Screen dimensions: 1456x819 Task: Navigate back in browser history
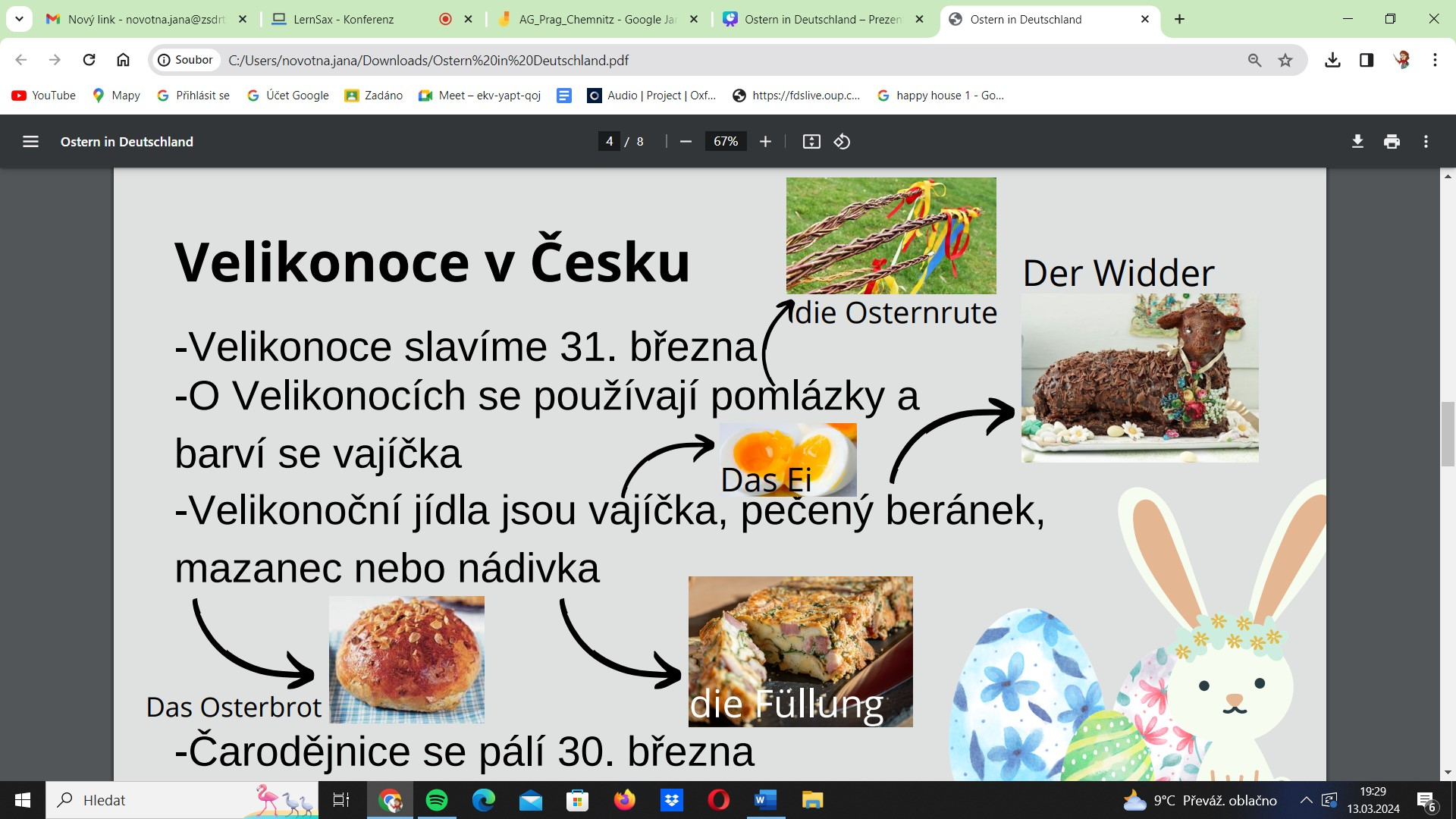pos(21,60)
